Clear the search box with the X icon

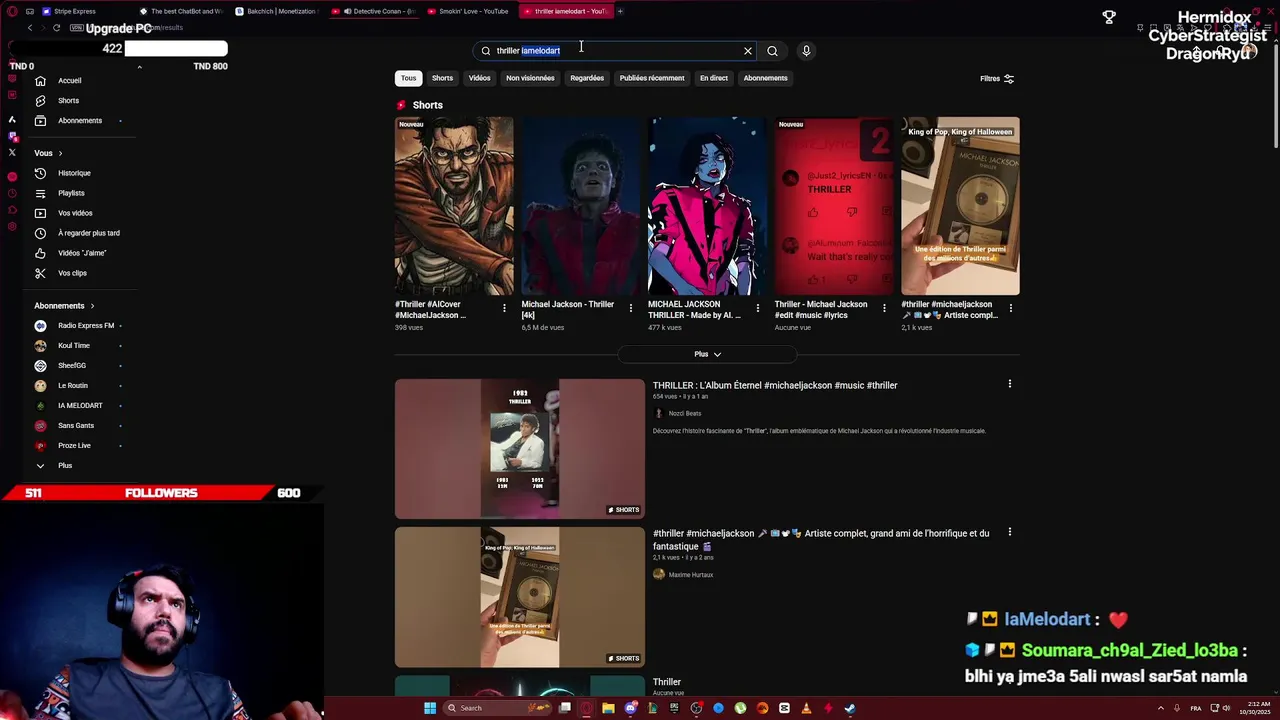pos(747,51)
